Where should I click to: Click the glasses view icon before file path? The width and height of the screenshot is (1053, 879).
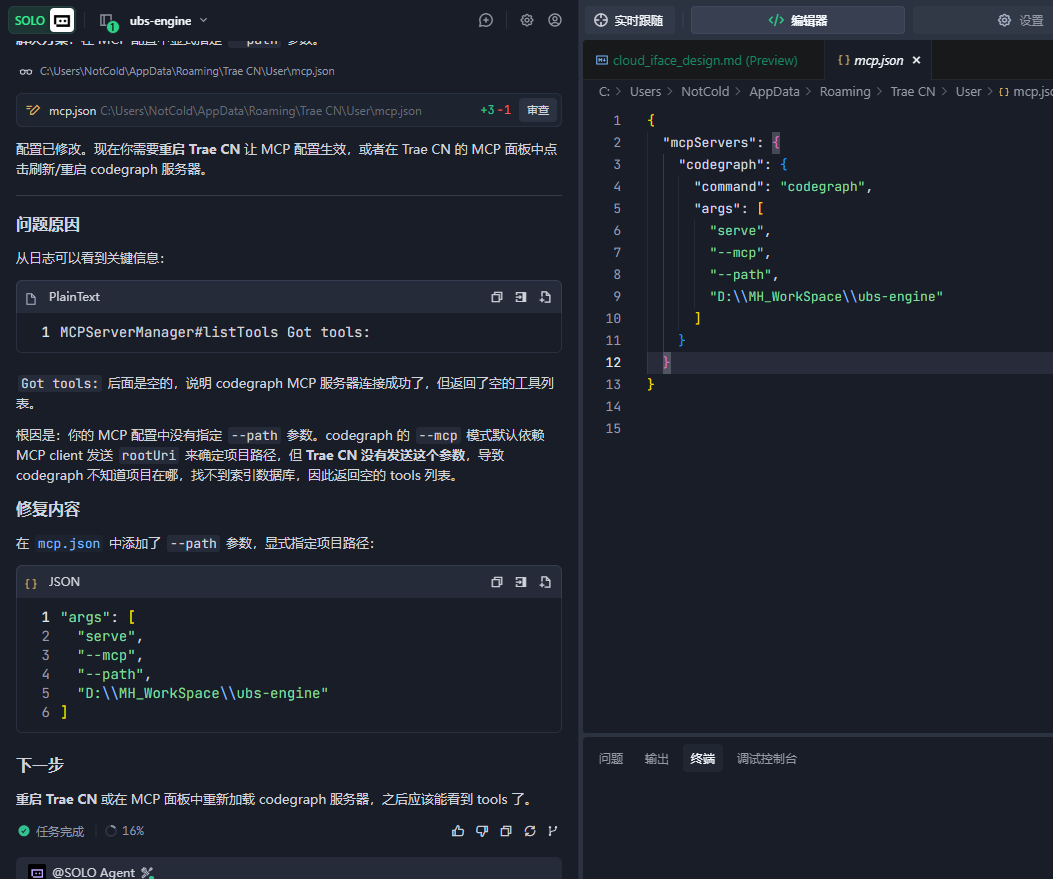click(26, 72)
